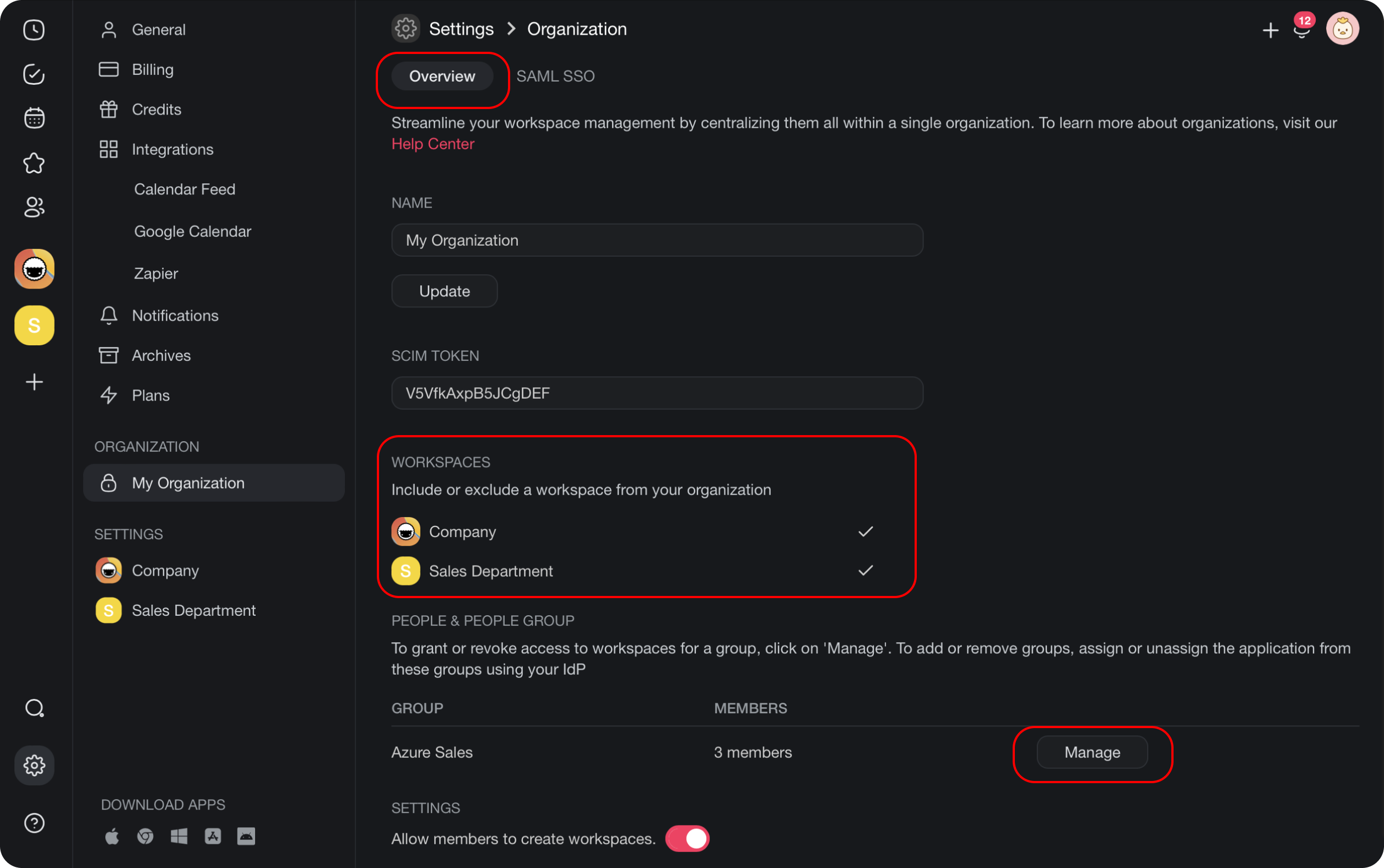Screen dimensions: 1384x868
Task: Click the Update button
Action: click(x=444, y=291)
